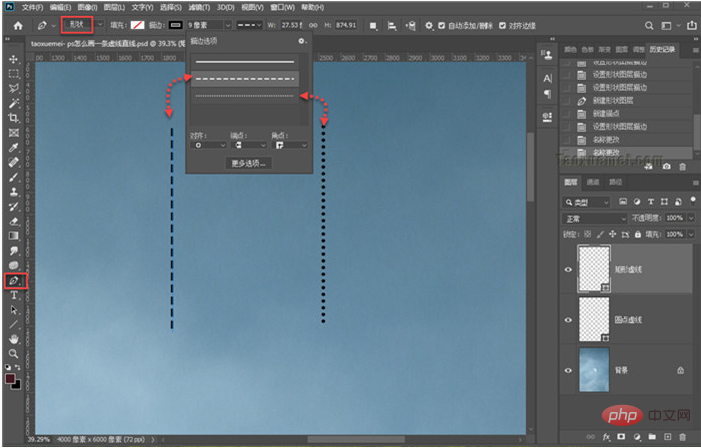The height and width of the screenshot is (448, 701).
Task: Click the fx layer style icon
Action: tap(606, 437)
